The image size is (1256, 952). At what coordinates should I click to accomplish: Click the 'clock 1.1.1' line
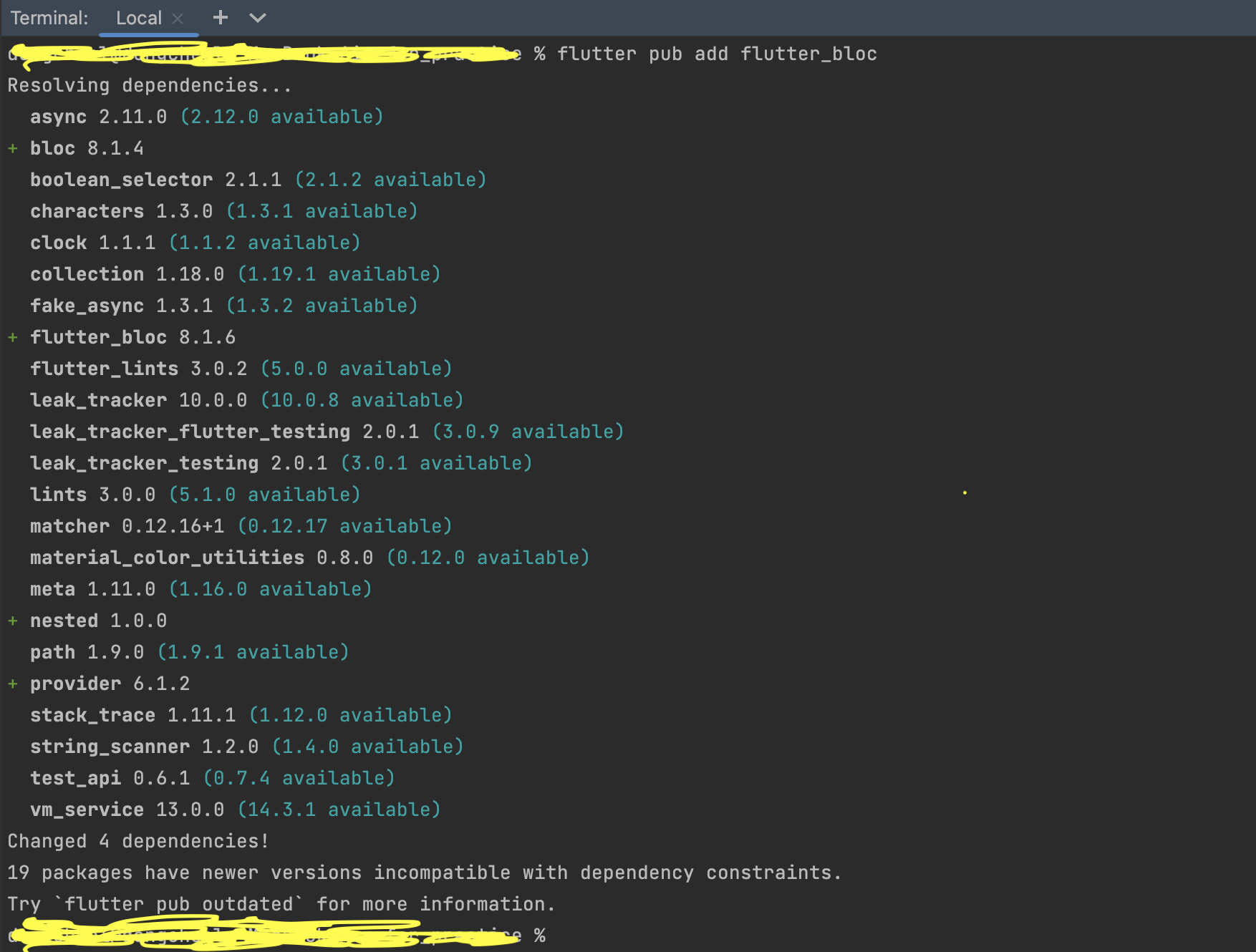click(195, 243)
